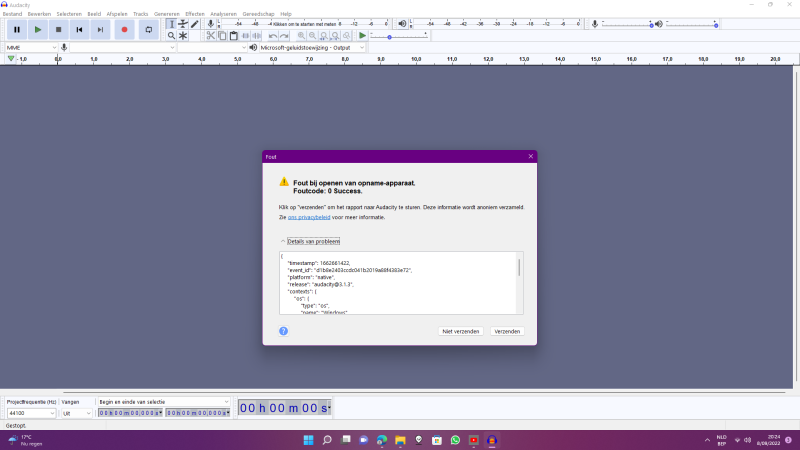The width and height of the screenshot is (800, 450).
Task: Open the Bestand menu
Action: [12, 14]
